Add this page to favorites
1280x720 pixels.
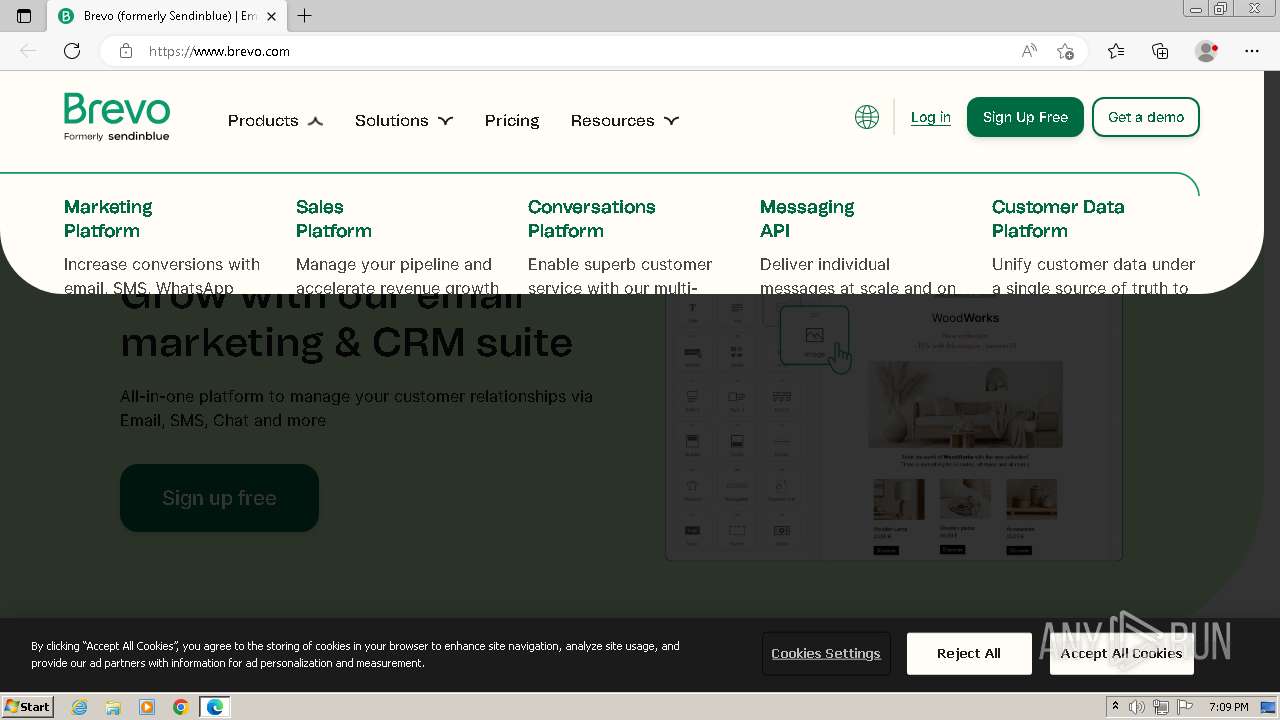pos(1066,51)
